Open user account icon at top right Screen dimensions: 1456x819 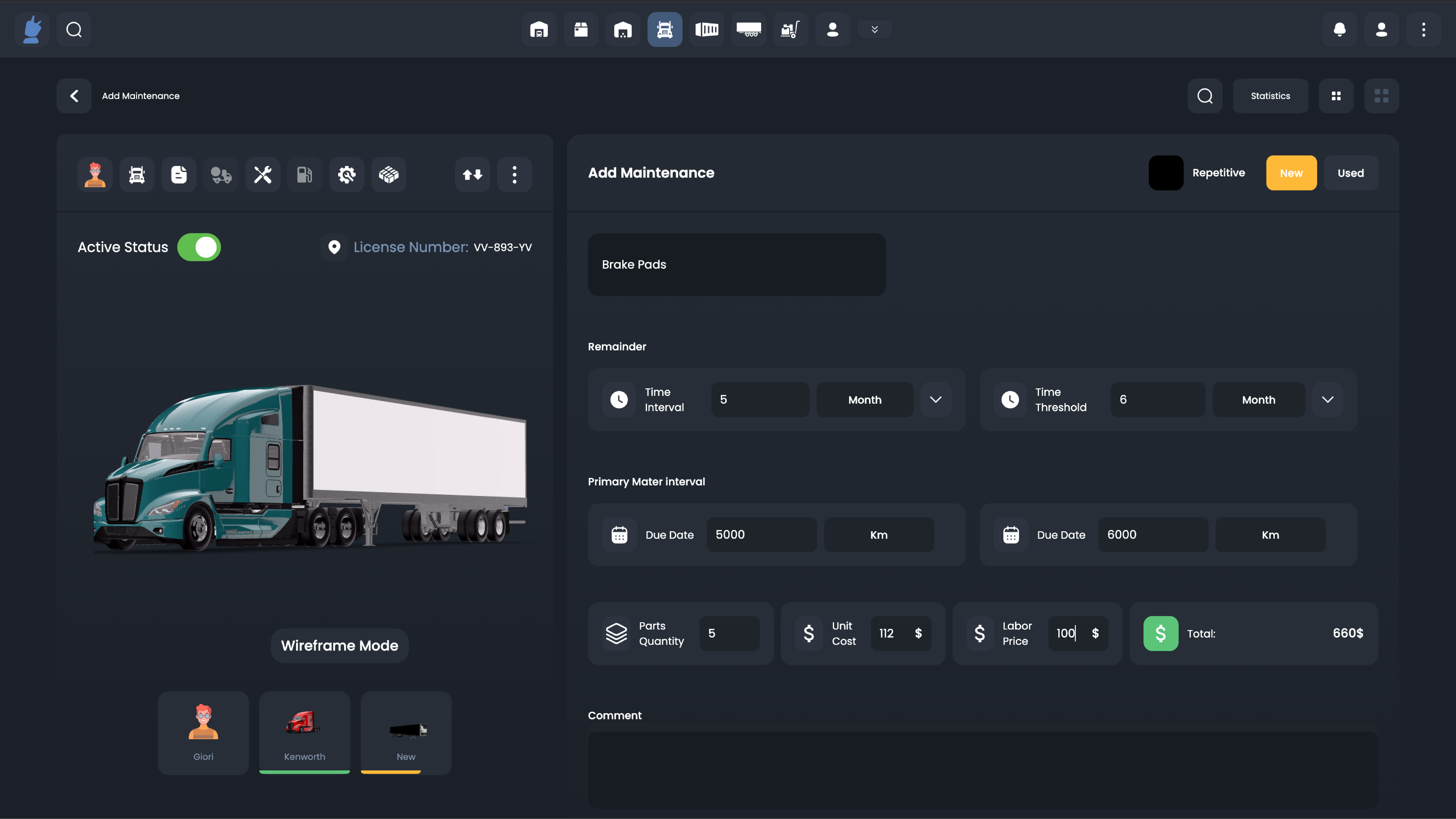click(x=1381, y=29)
